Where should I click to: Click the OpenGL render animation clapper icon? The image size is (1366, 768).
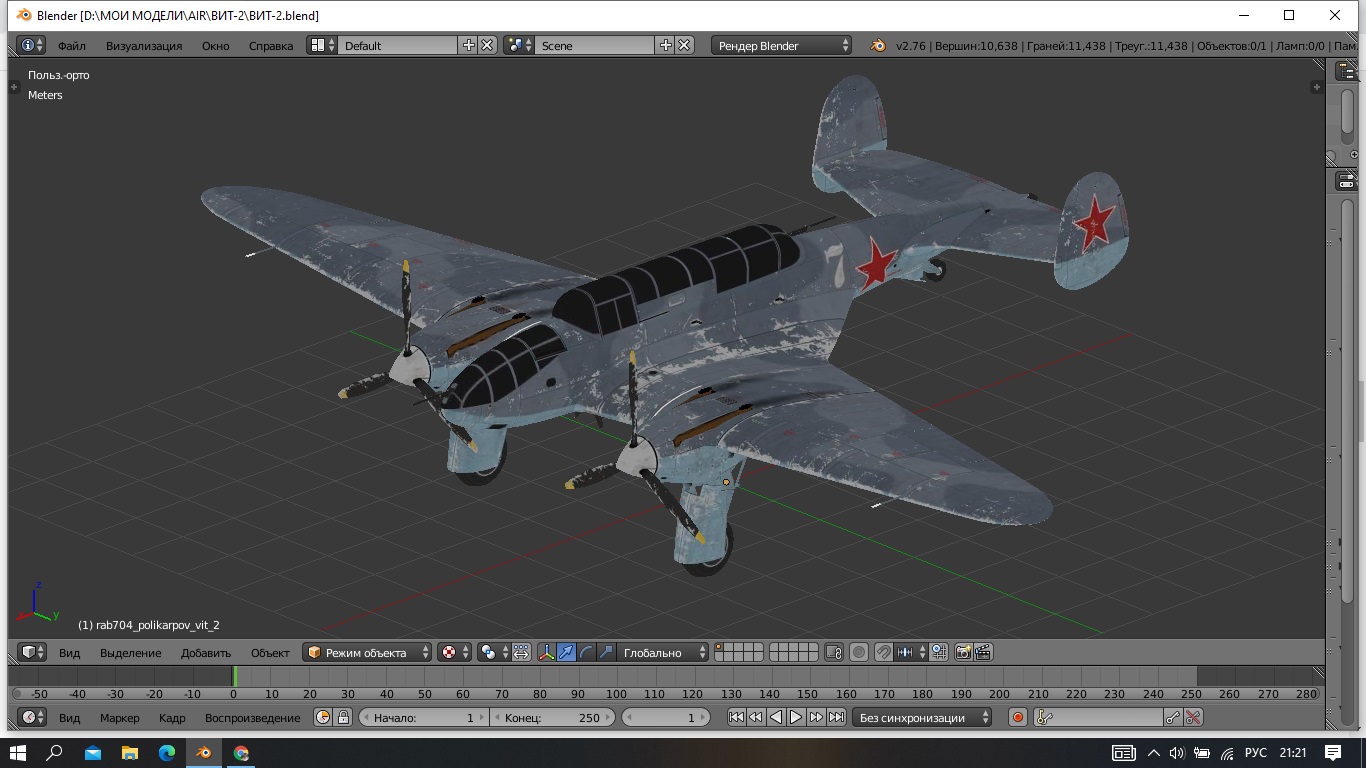pyautogui.click(x=983, y=652)
